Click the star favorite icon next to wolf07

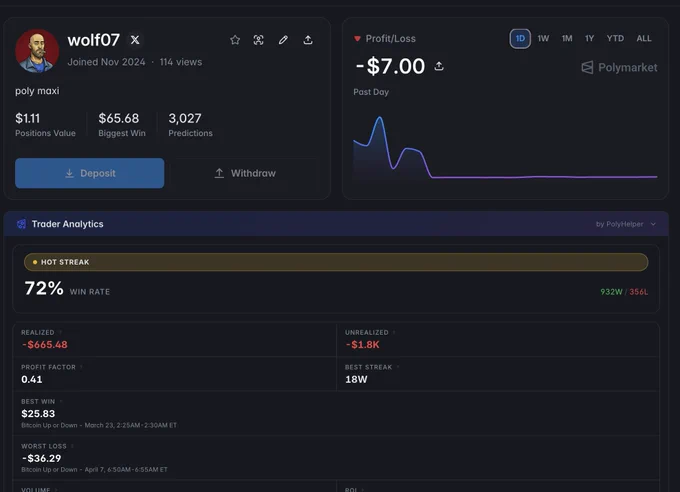pos(235,40)
